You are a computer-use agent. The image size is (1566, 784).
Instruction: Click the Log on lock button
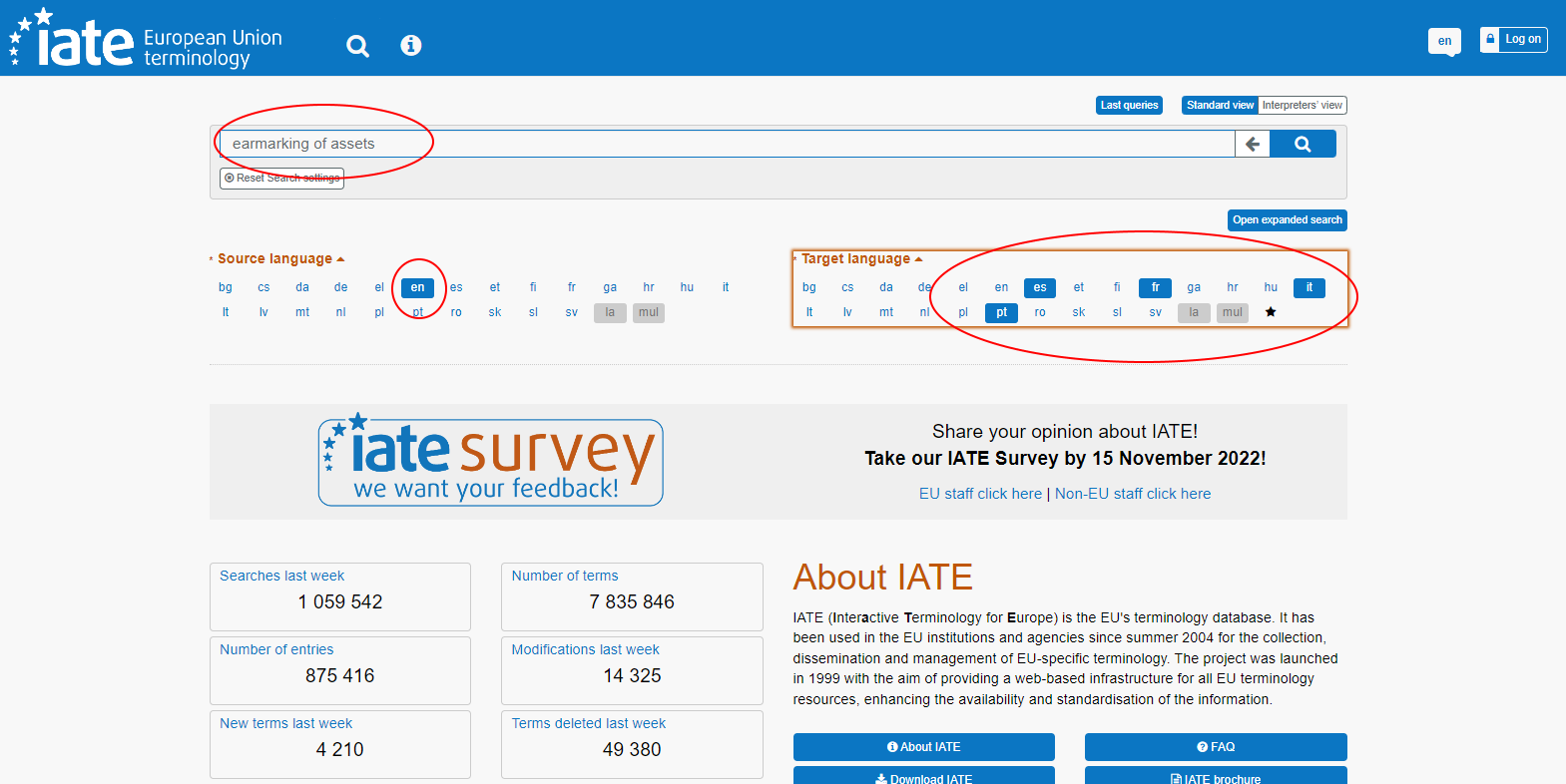[1513, 40]
